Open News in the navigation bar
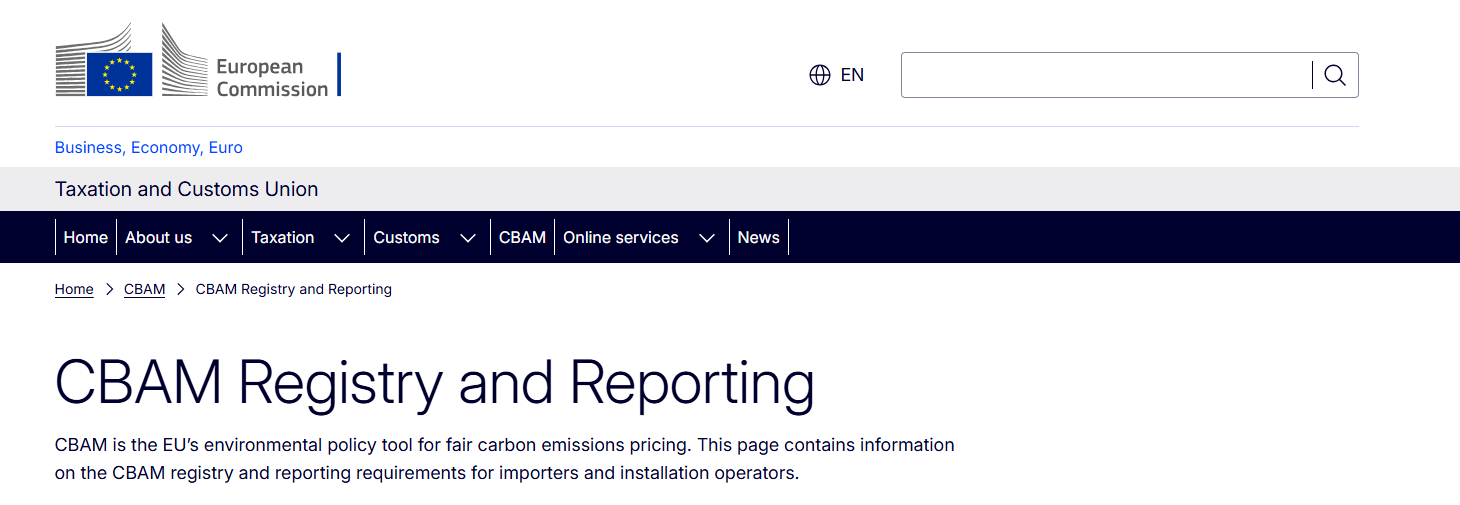This screenshot has height=505, width=1460. [x=758, y=237]
